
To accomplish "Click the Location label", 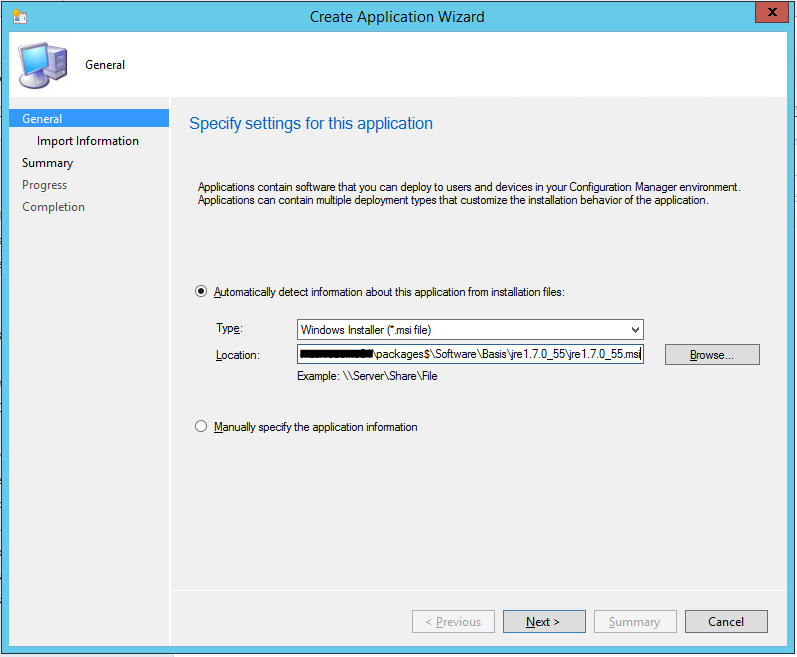I will (237, 355).
